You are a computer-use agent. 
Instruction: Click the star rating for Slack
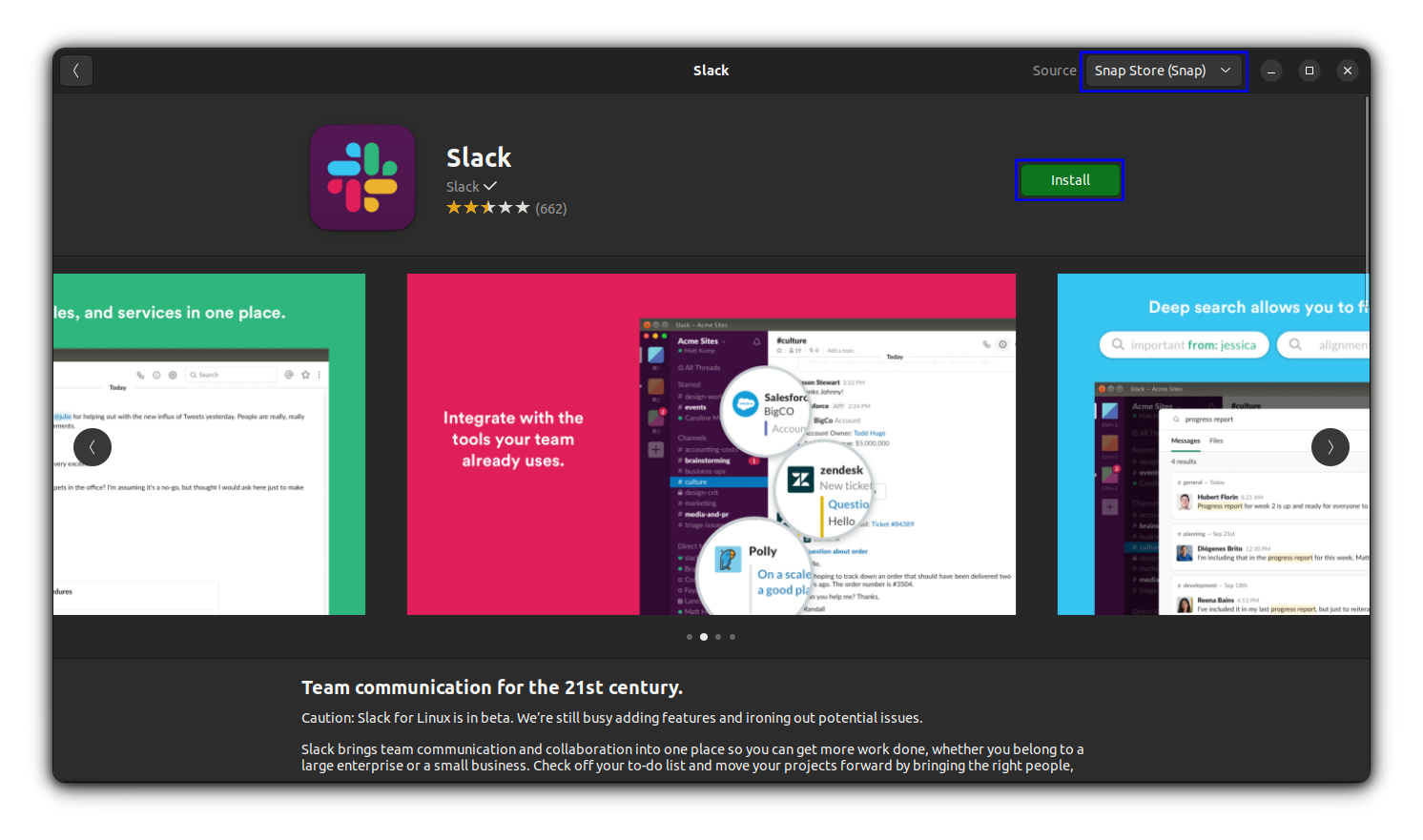487,208
